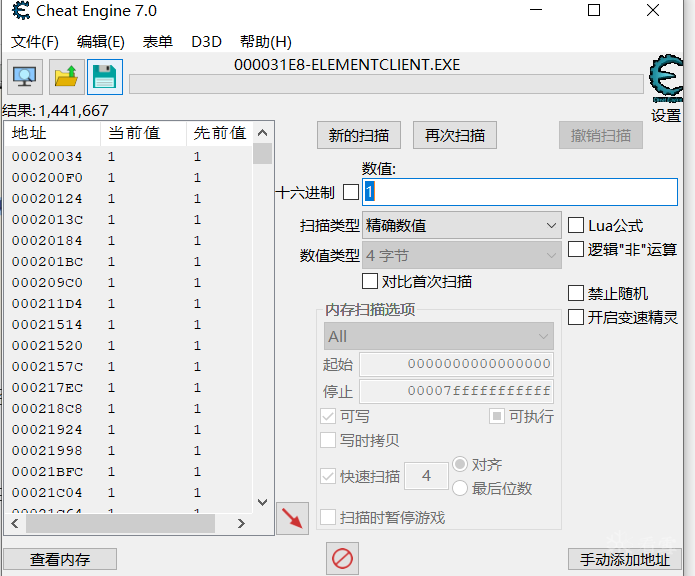Viewport: 695px width, 576px height.
Task: Click the 查看内存 button
Action: [60, 559]
